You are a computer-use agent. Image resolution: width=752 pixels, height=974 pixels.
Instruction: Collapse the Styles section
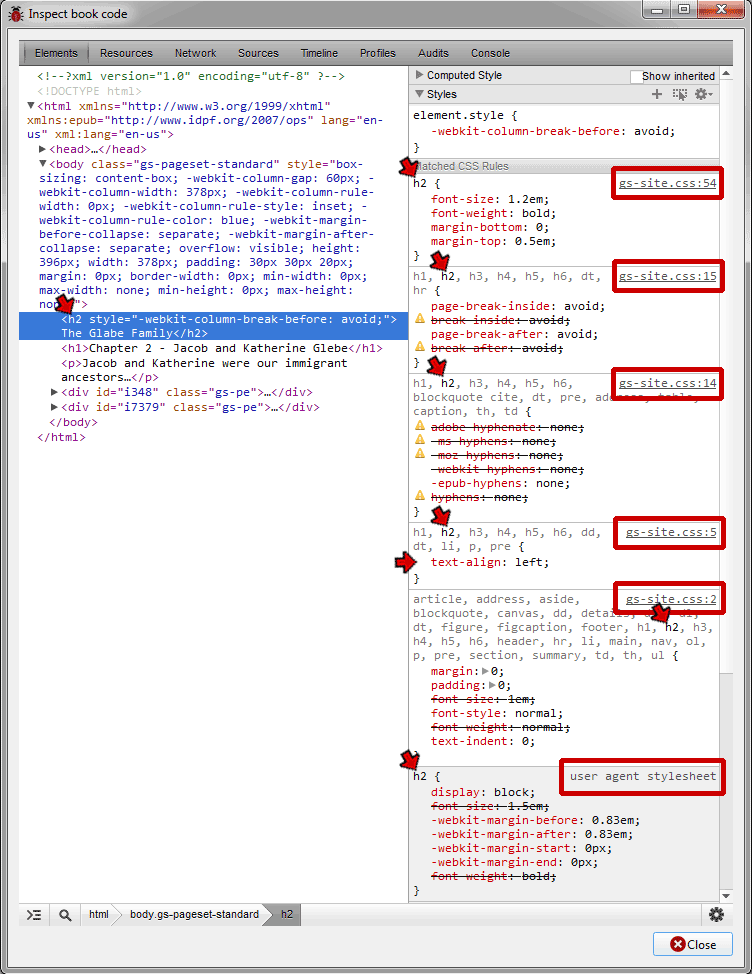[x=420, y=94]
